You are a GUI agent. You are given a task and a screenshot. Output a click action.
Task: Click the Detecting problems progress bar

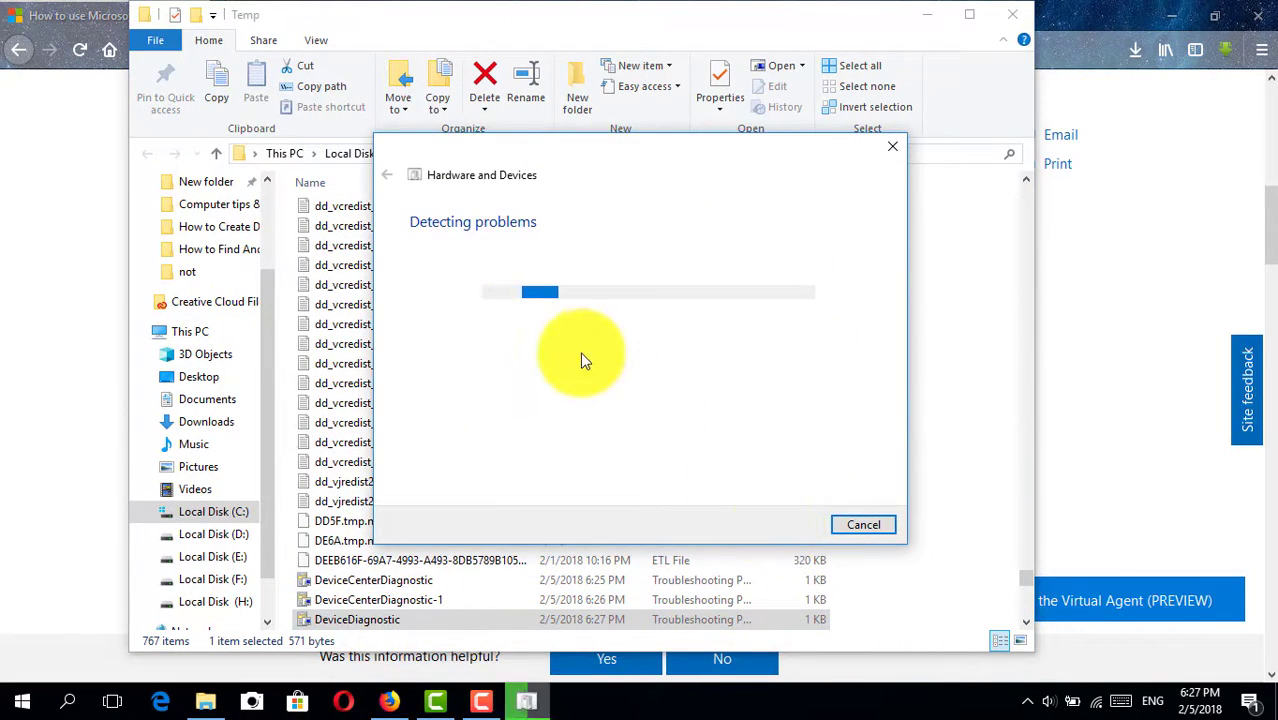(648, 292)
